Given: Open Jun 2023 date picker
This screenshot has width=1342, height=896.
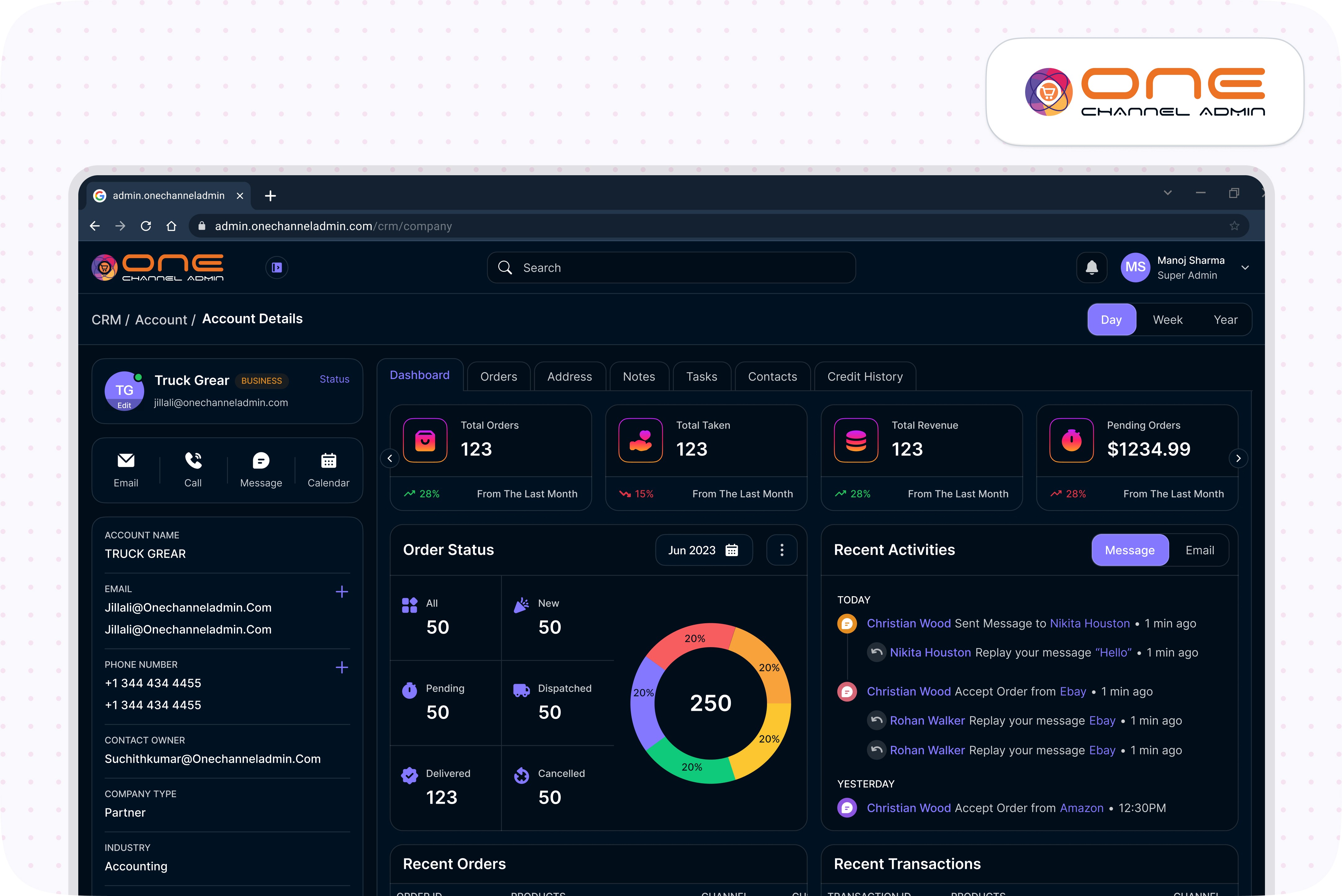Looking at the screenshot, I should pyautogui.click(x=703, y=550).
